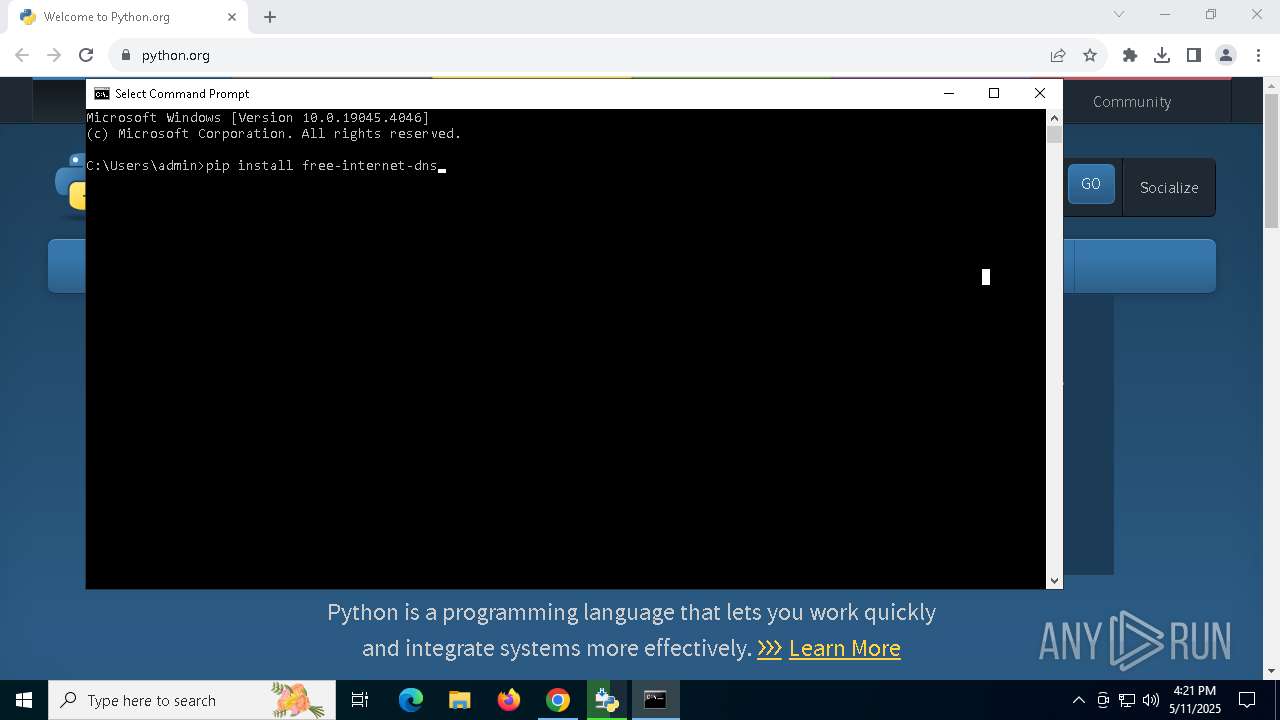Screen dimensions: 1280x720
Task: Click the taskbar search box
Action: pos(192,700)
